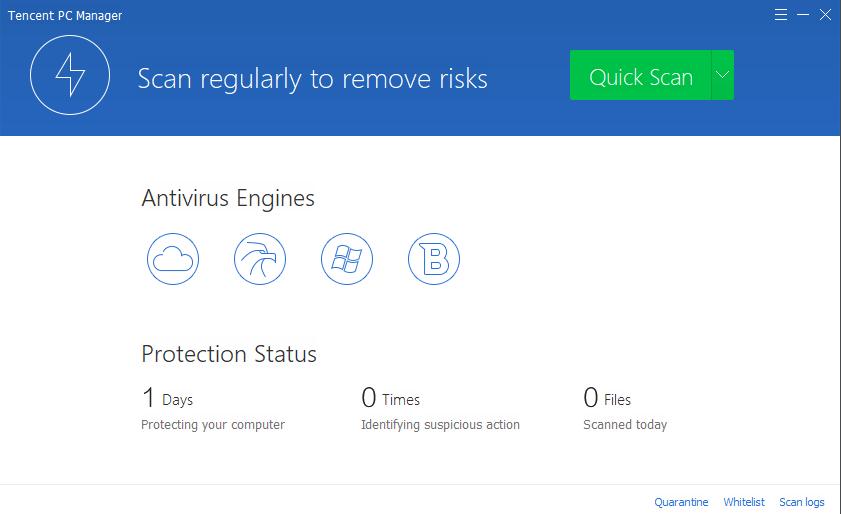Click the Antivirus Engines heading
The width and height of the screenshot is (841, 514).
pyautogui.click(x=228, y=199)
